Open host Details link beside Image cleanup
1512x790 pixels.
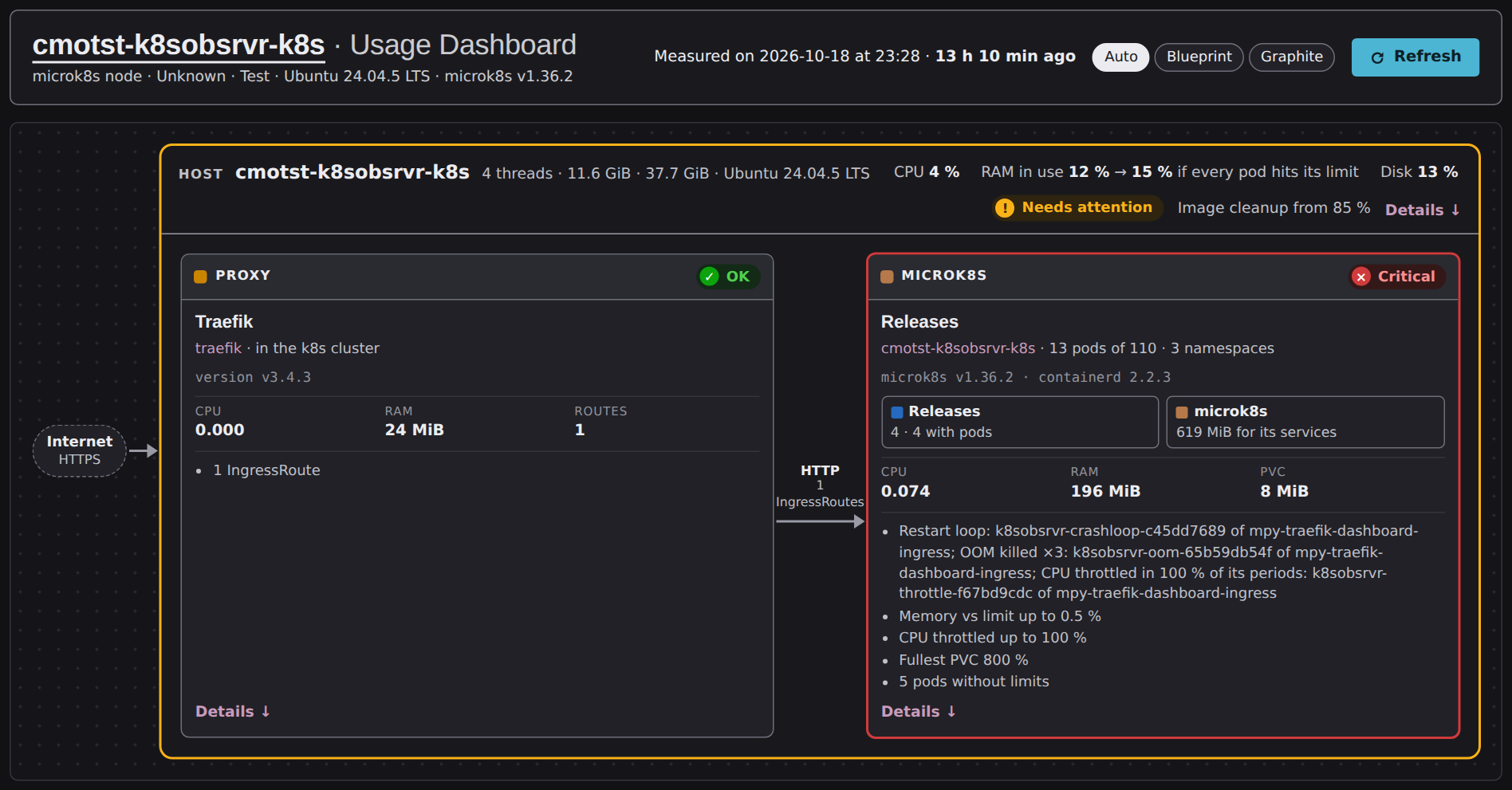(1422, 210)
